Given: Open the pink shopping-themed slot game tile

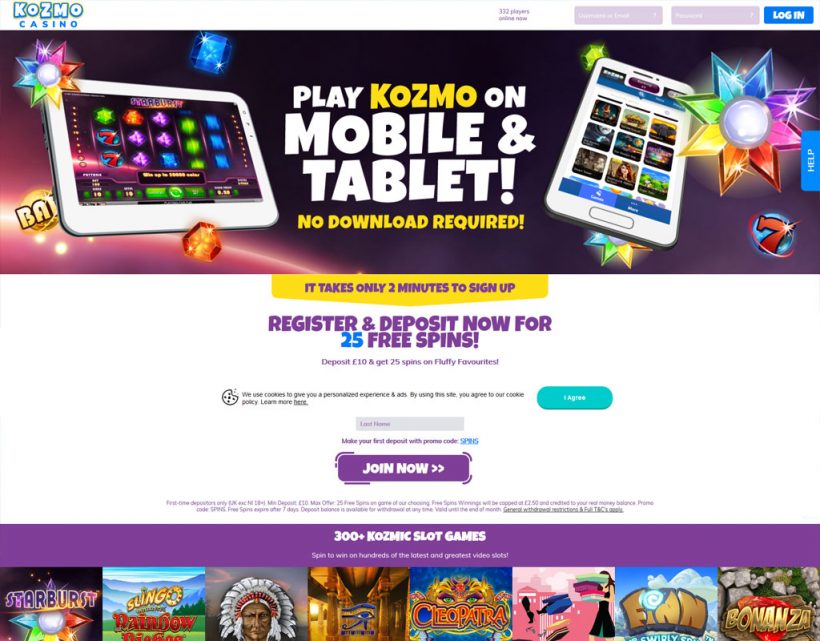Looking at the screenshot, I should pos(564,604).
